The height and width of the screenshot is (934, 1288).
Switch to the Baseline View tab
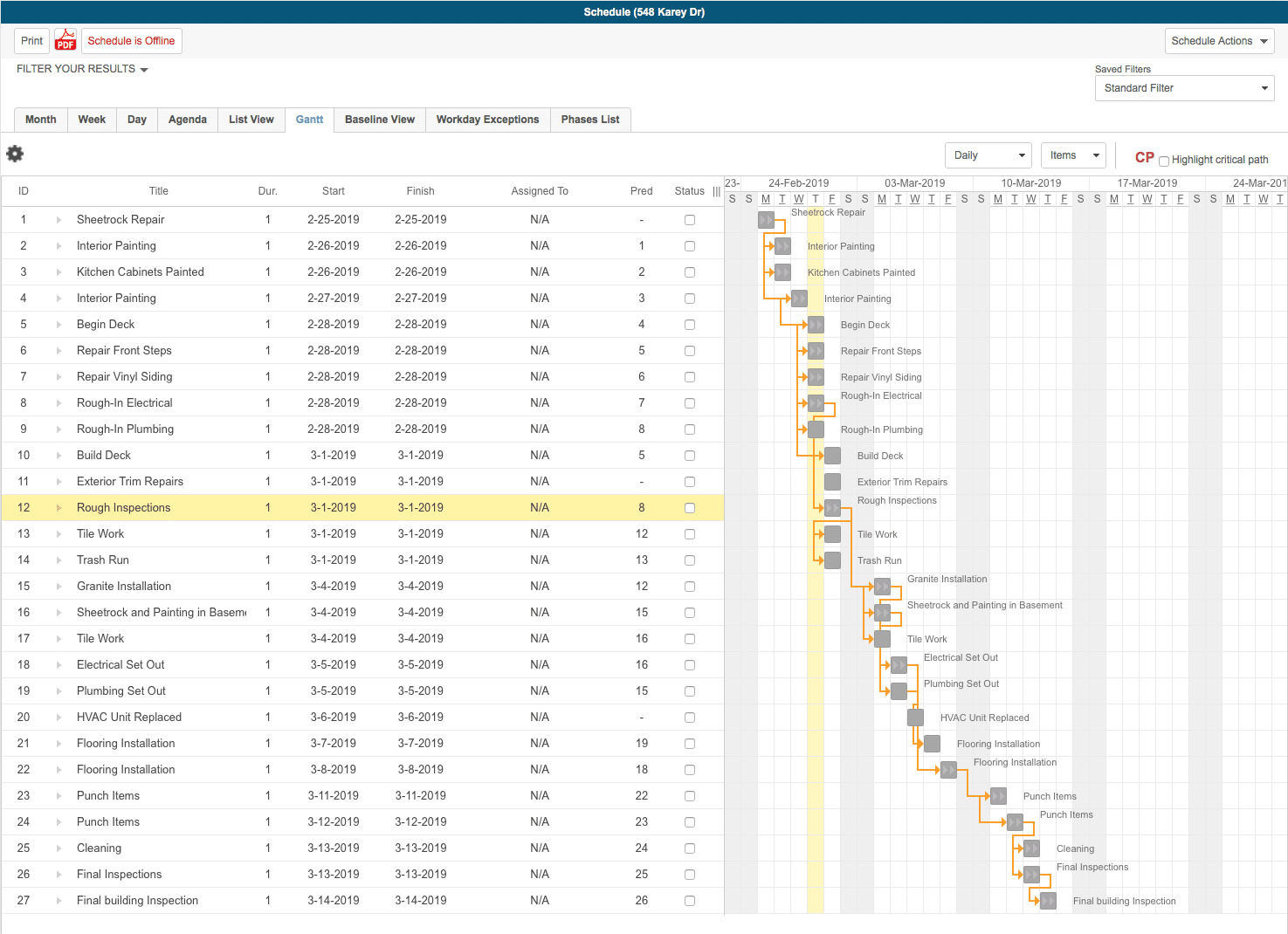[380, 120]
